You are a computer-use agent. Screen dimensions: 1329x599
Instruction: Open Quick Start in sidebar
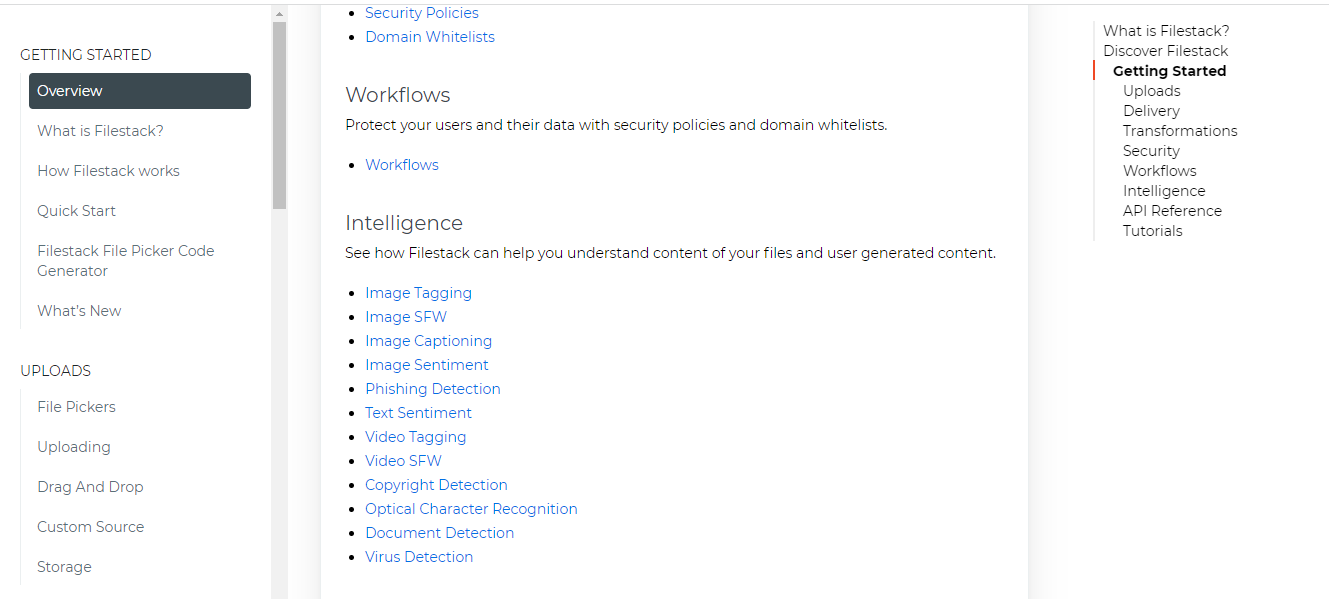click(76, 211)
